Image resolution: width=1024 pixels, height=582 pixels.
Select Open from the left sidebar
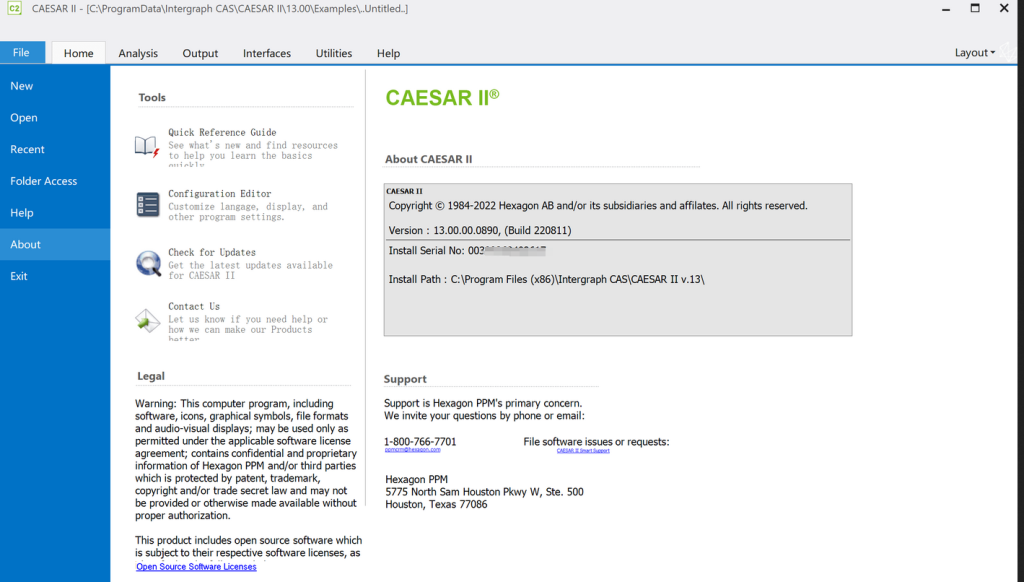(24, 118)
